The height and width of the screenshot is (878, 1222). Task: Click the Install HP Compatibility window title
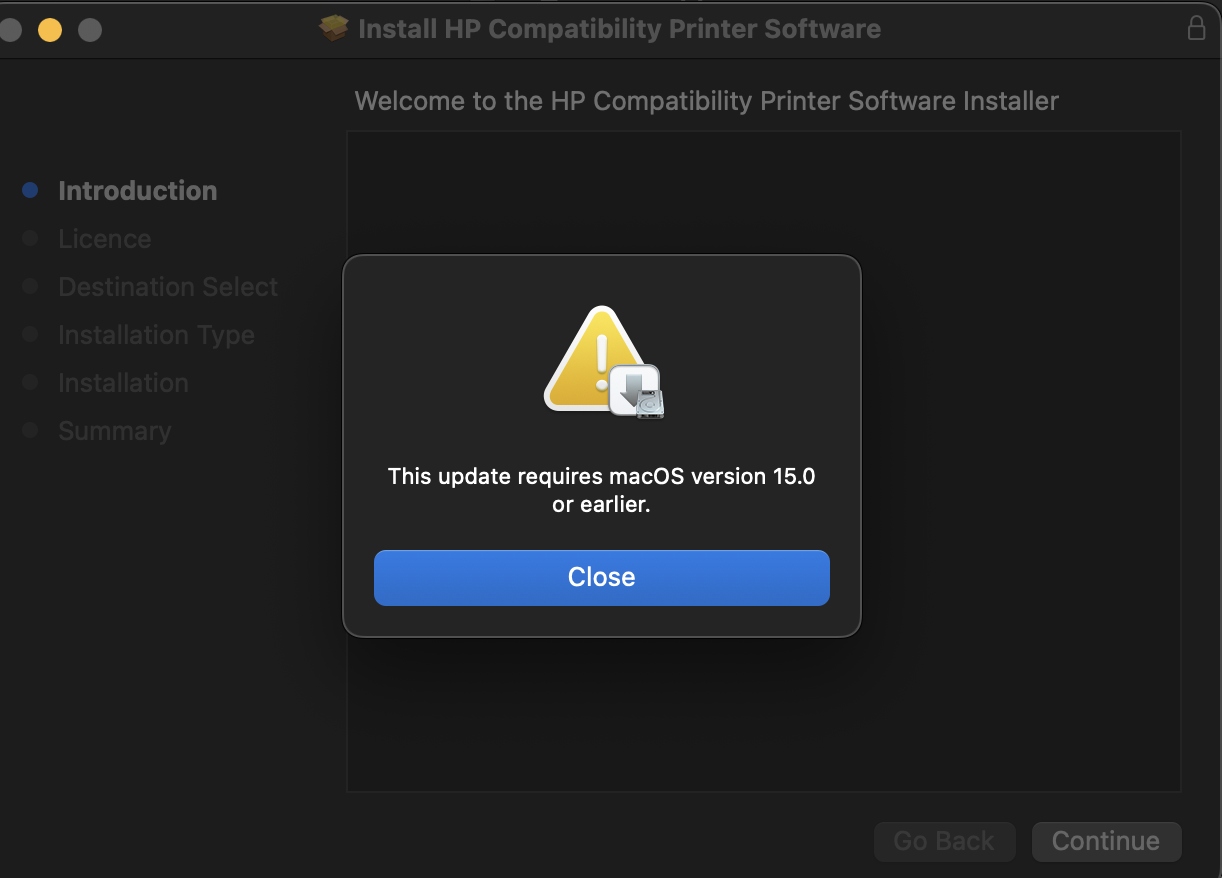pos(619,29)
